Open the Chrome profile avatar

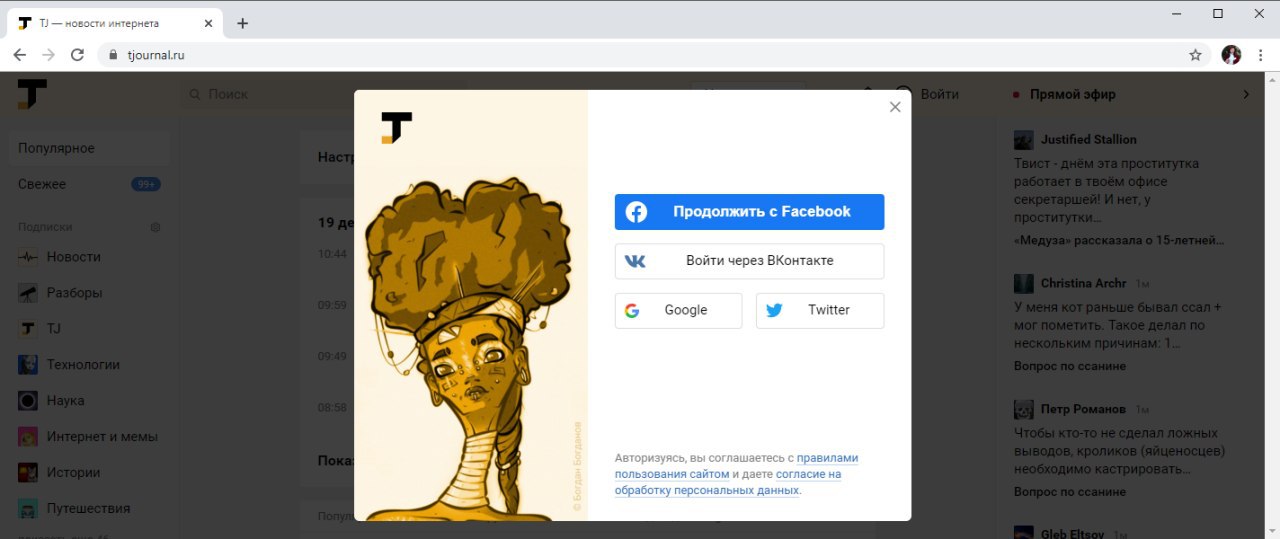click(1231, 55)
